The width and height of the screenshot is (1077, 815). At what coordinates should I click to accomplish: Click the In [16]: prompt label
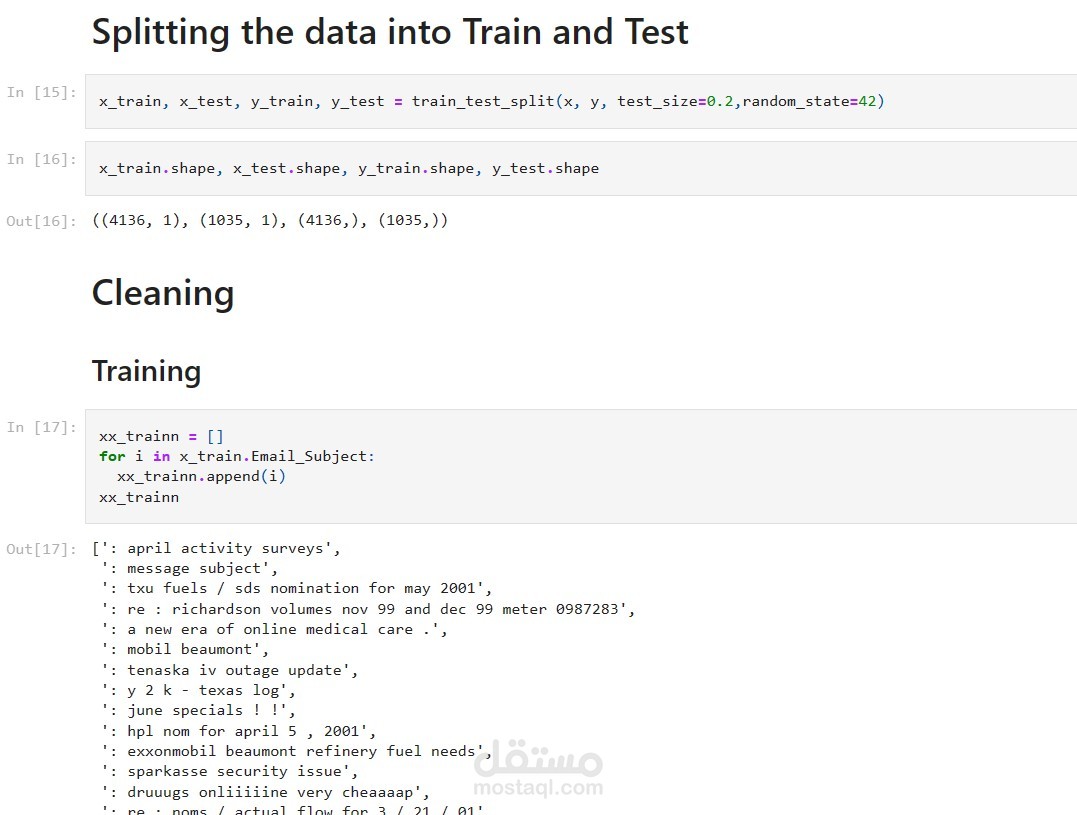41,159
